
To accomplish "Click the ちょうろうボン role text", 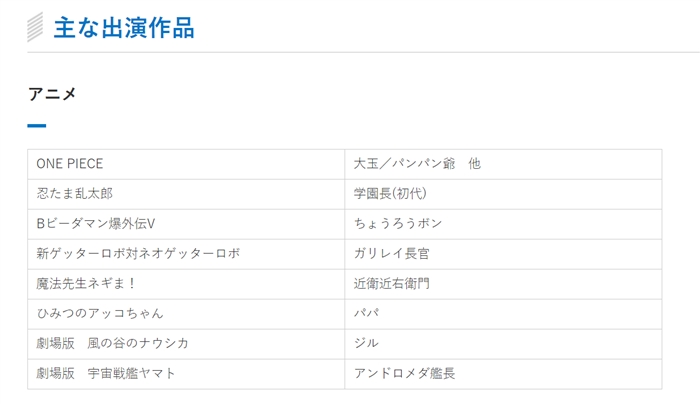I will tap(398, 223).
